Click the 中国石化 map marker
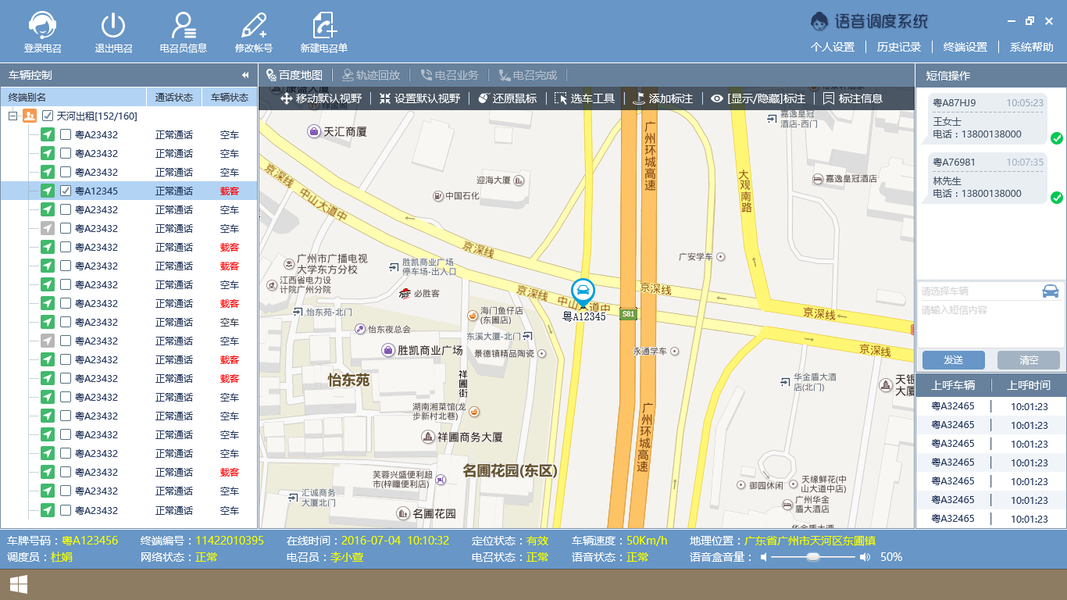Image resolution: width=1067 pixels, height=600 pixels. [439, 196]
